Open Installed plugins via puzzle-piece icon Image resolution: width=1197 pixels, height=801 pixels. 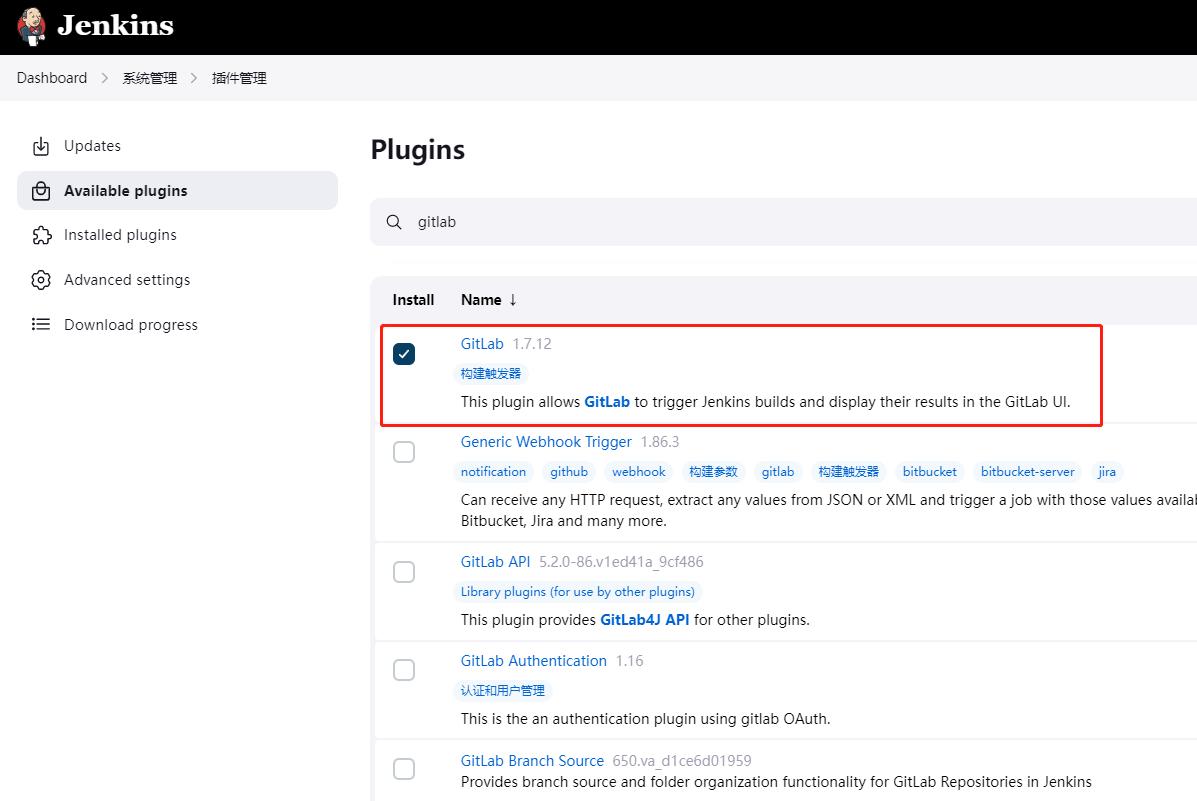40,234
